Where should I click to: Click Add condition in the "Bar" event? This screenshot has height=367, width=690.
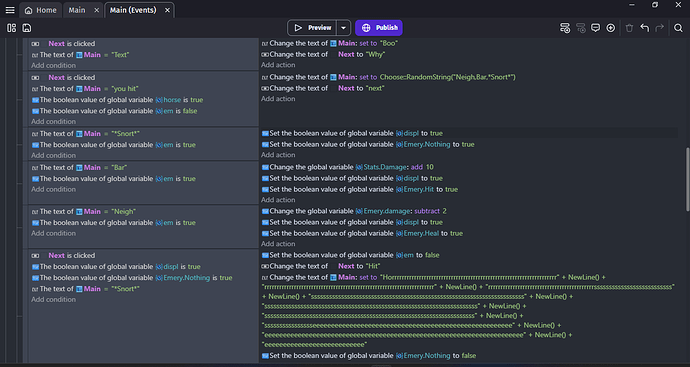click(53, 189)
